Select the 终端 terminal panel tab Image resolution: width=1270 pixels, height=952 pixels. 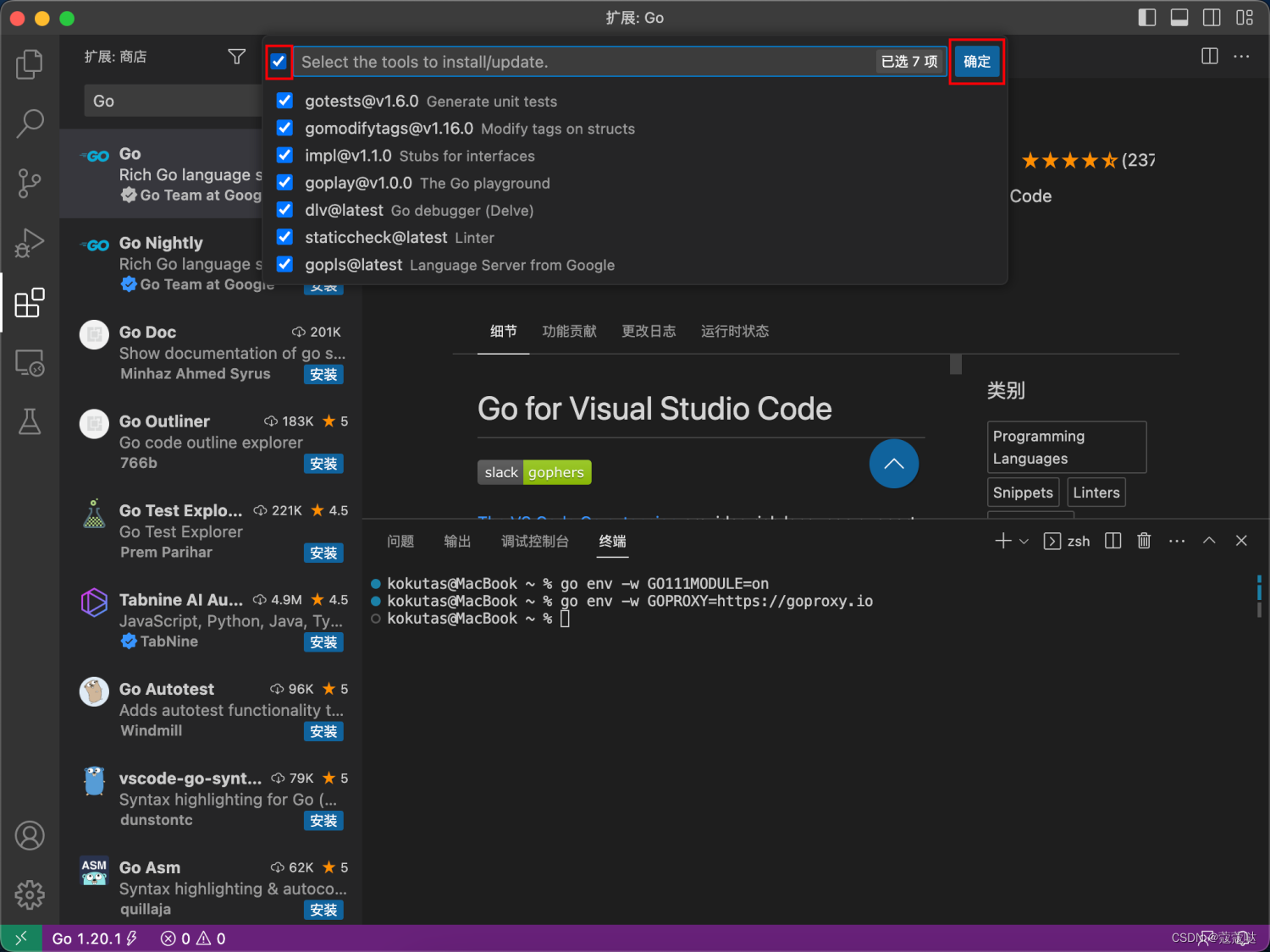click(x=612, y=542)
